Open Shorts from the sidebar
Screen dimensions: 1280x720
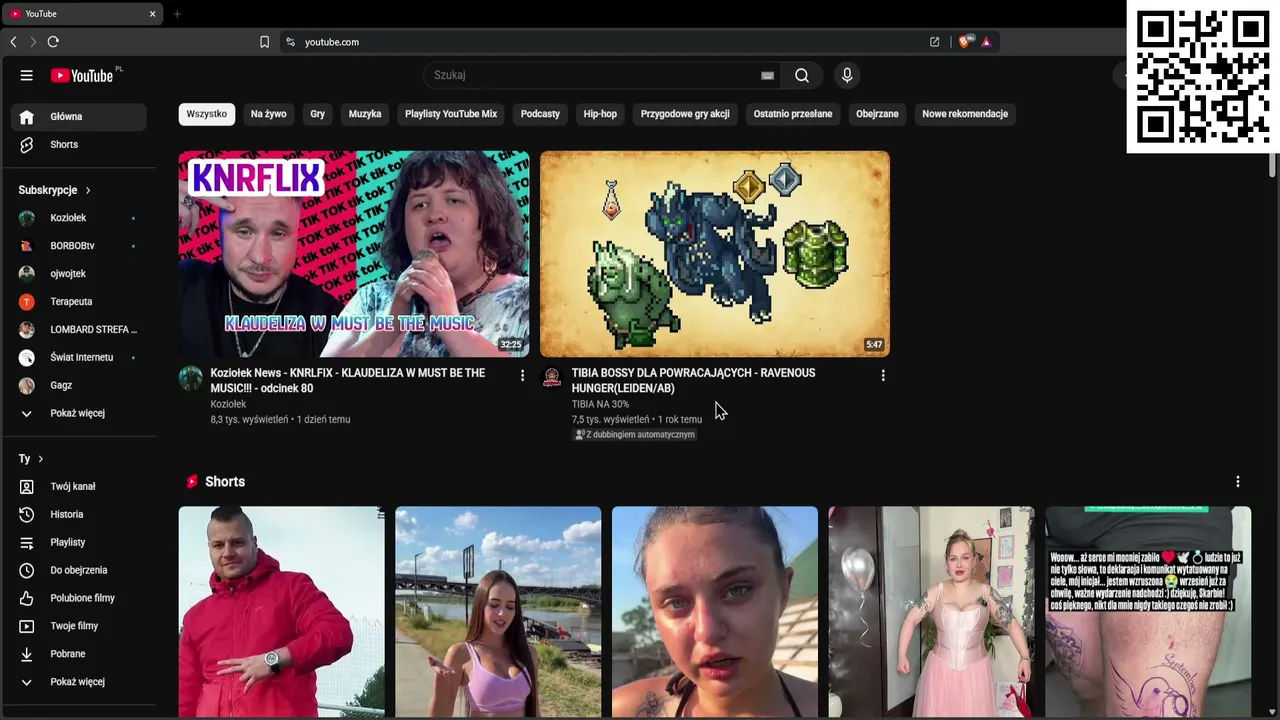tap(79, 145)
